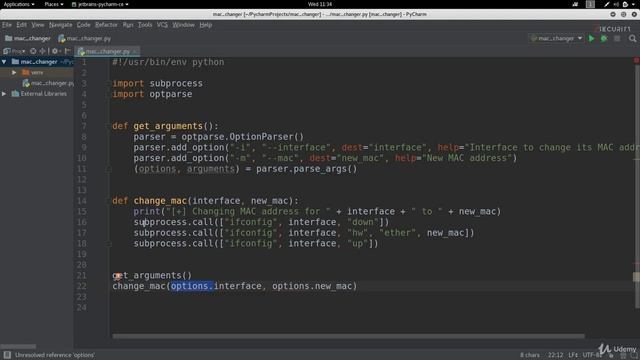640x360 pixels.
Task: Toggle the fold marker beside def get_arguments
Action: pos(109,126)
